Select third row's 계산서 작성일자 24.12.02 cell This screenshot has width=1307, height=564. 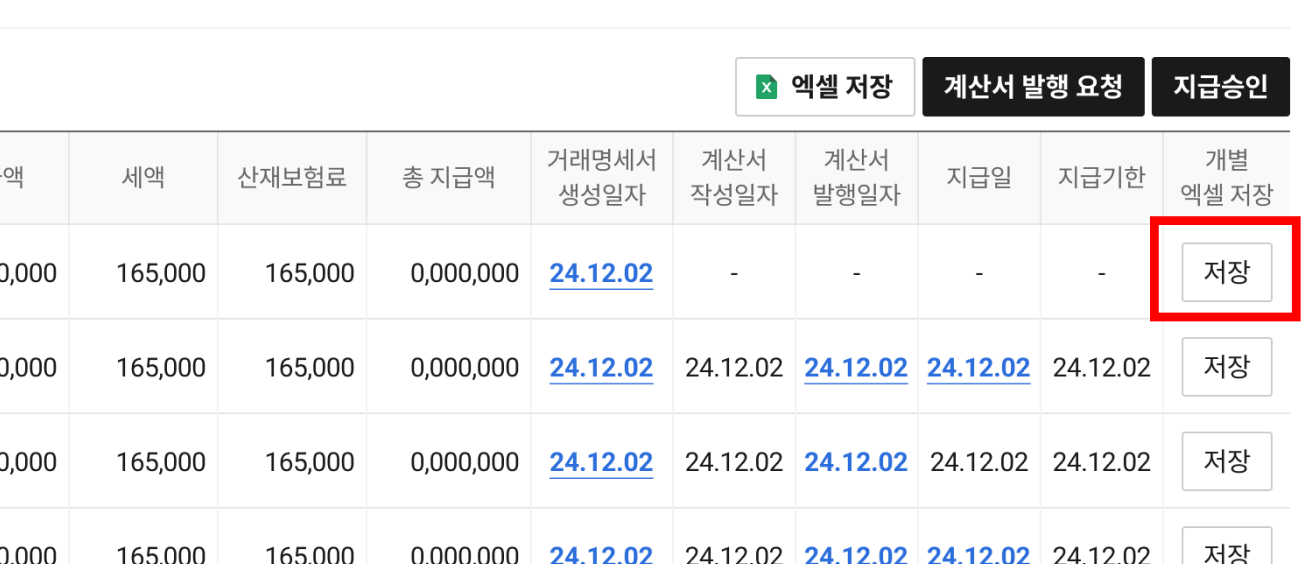coord(734,463)
